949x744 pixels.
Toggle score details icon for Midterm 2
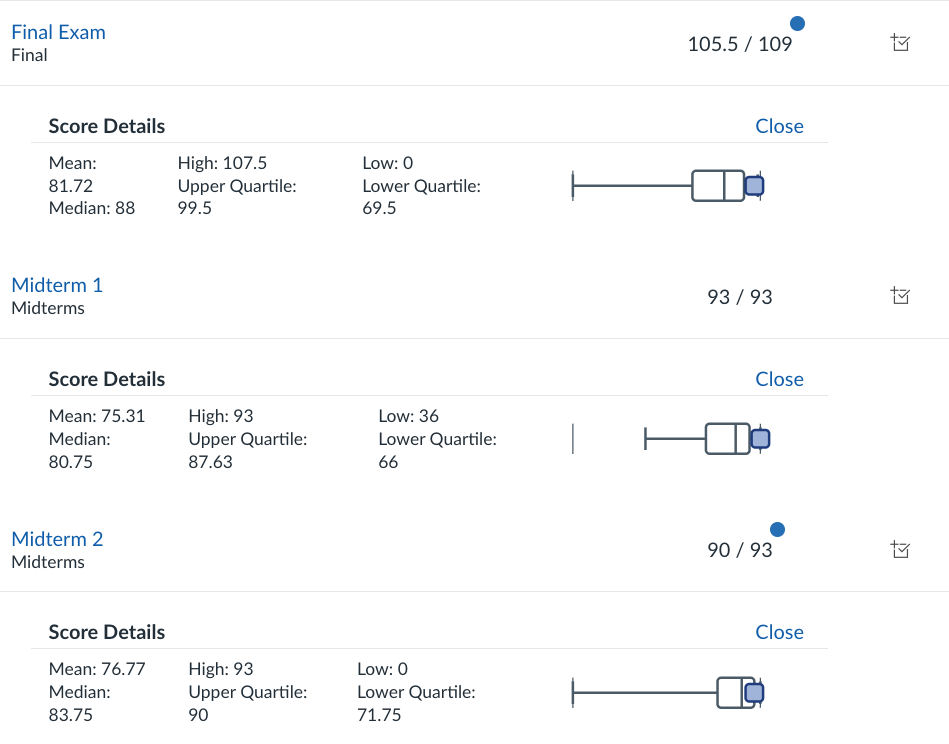(x=900, y=549)
